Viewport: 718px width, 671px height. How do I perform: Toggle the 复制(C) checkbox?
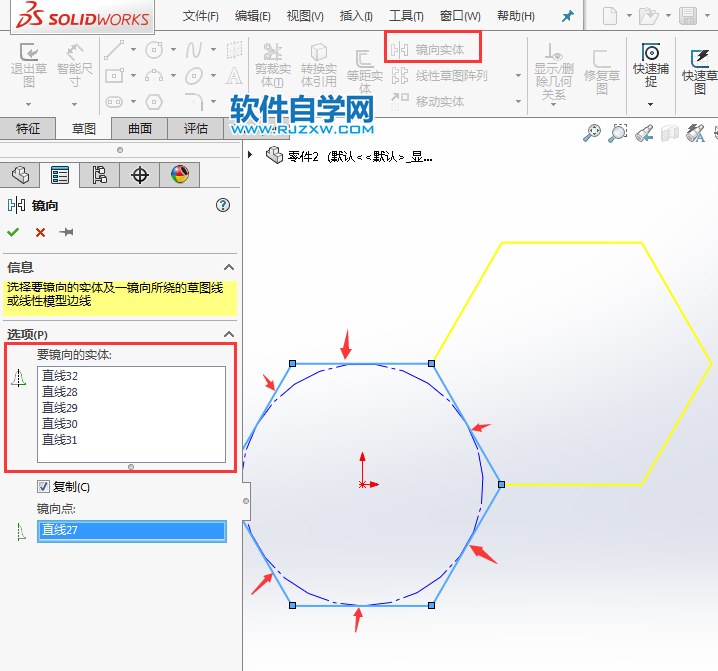click(x=43, y=486)
